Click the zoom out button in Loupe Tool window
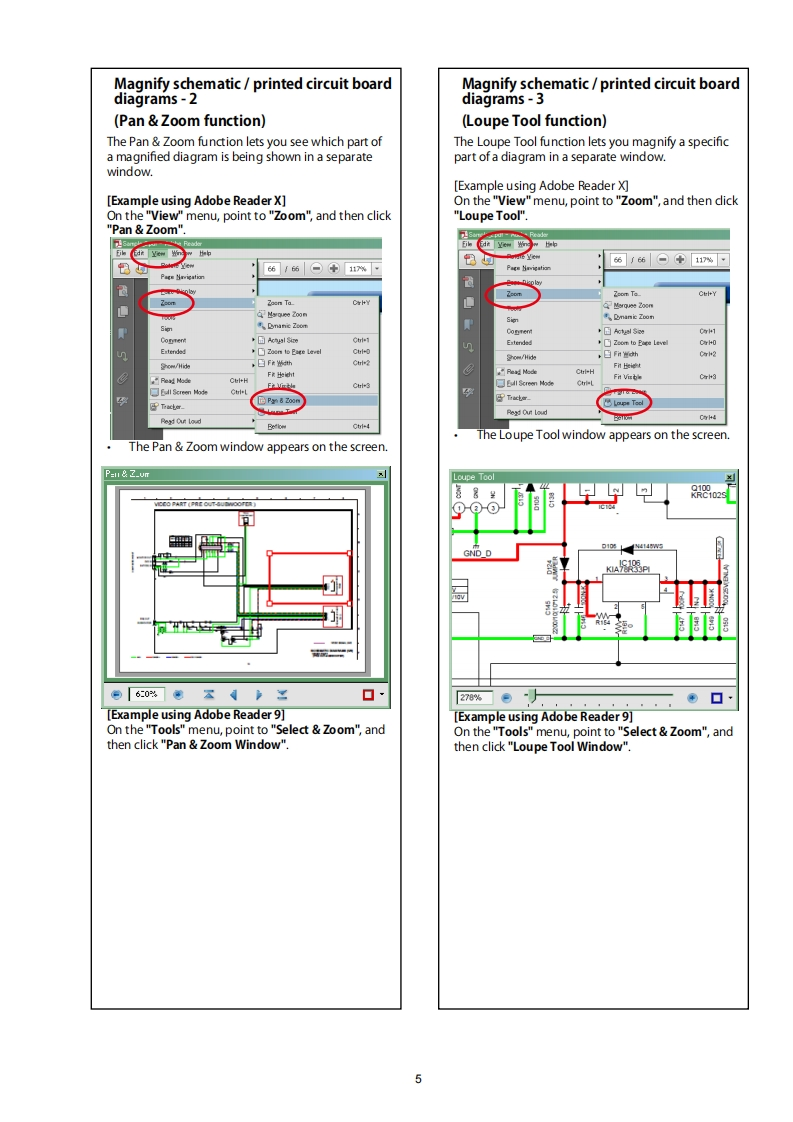 (506, 697)
